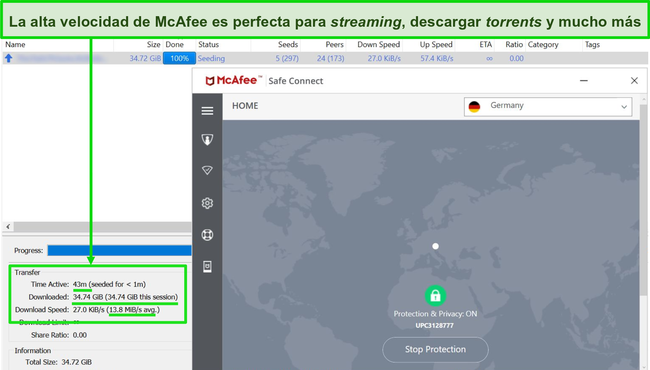Viewport: 650px width, 370px height.
Task: Click the 100% done progress cell
Action: coord(179,58)
